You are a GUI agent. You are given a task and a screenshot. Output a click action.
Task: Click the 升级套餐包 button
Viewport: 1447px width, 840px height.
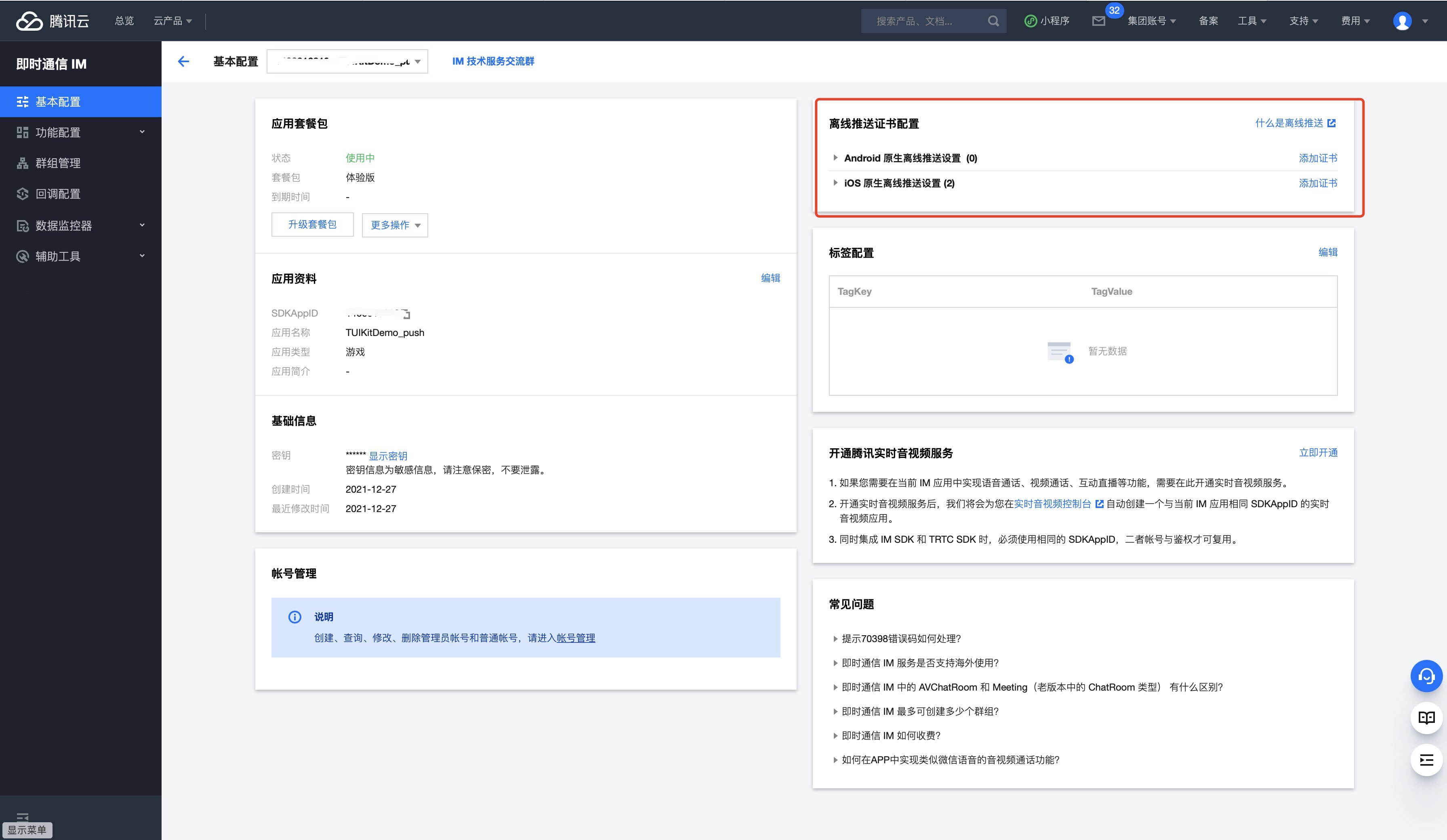click(312, 225)
